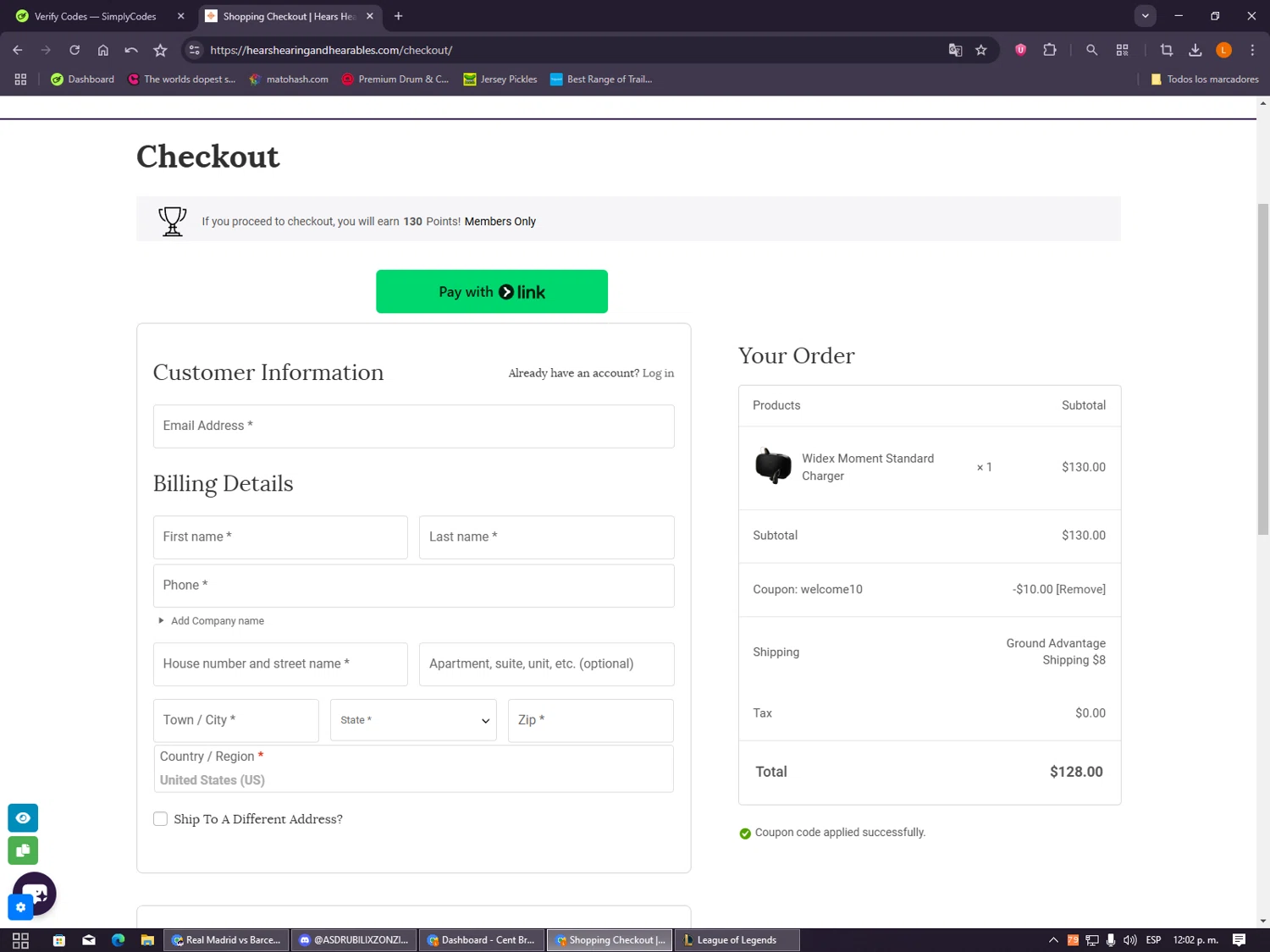The width and height of the screenshot is (1270, 952).
Task: Open the translate page icon
Action: 955,50
